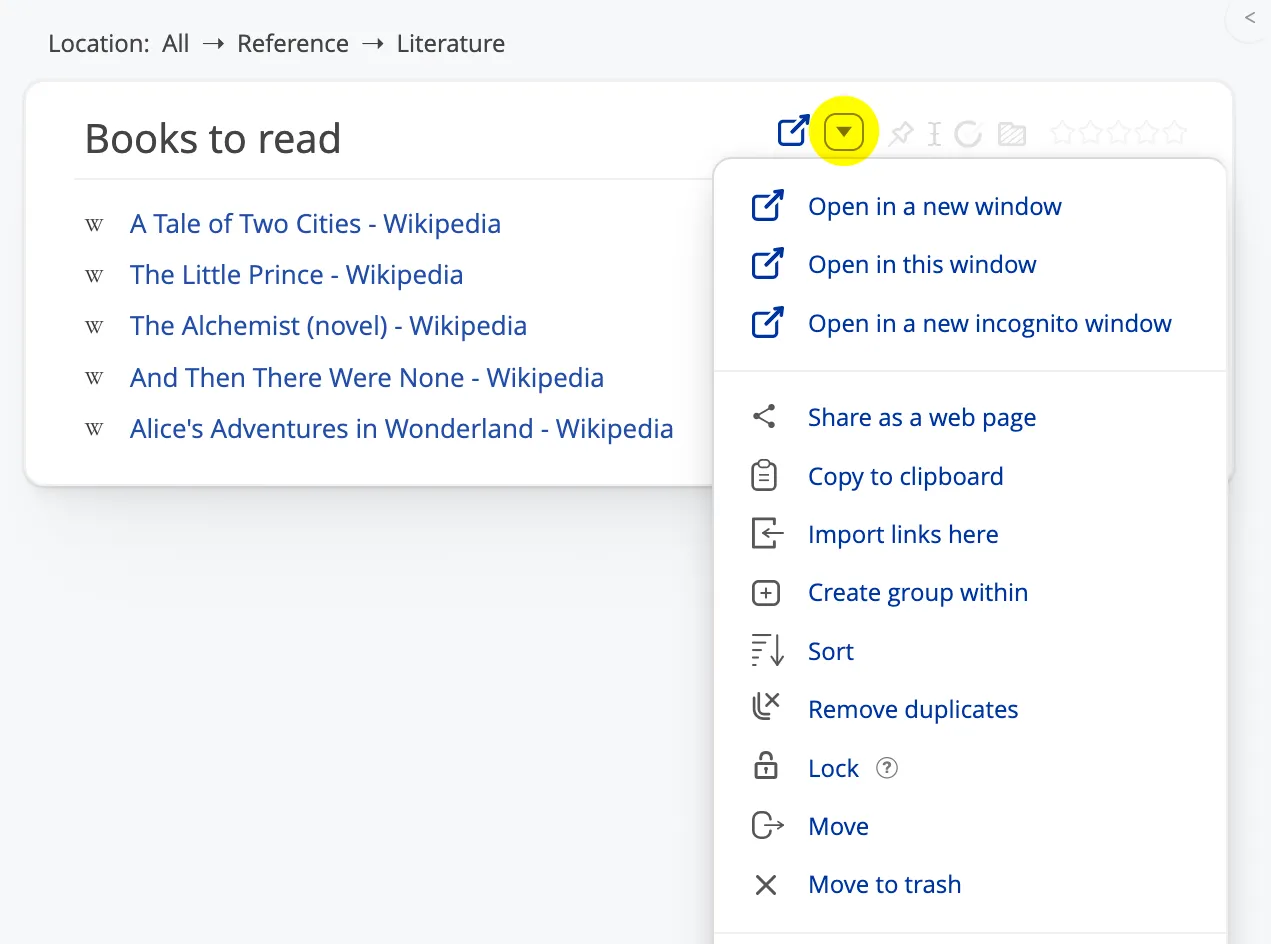Click the circular refresh icon in header
This screenshot has height=944, width=1271.
click(967, 133)
